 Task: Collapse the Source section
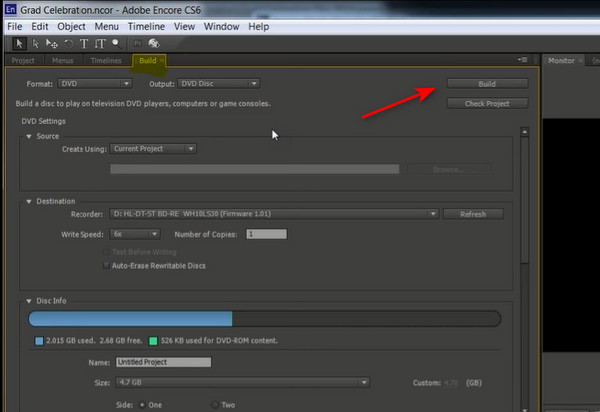[x=29, y=137]
